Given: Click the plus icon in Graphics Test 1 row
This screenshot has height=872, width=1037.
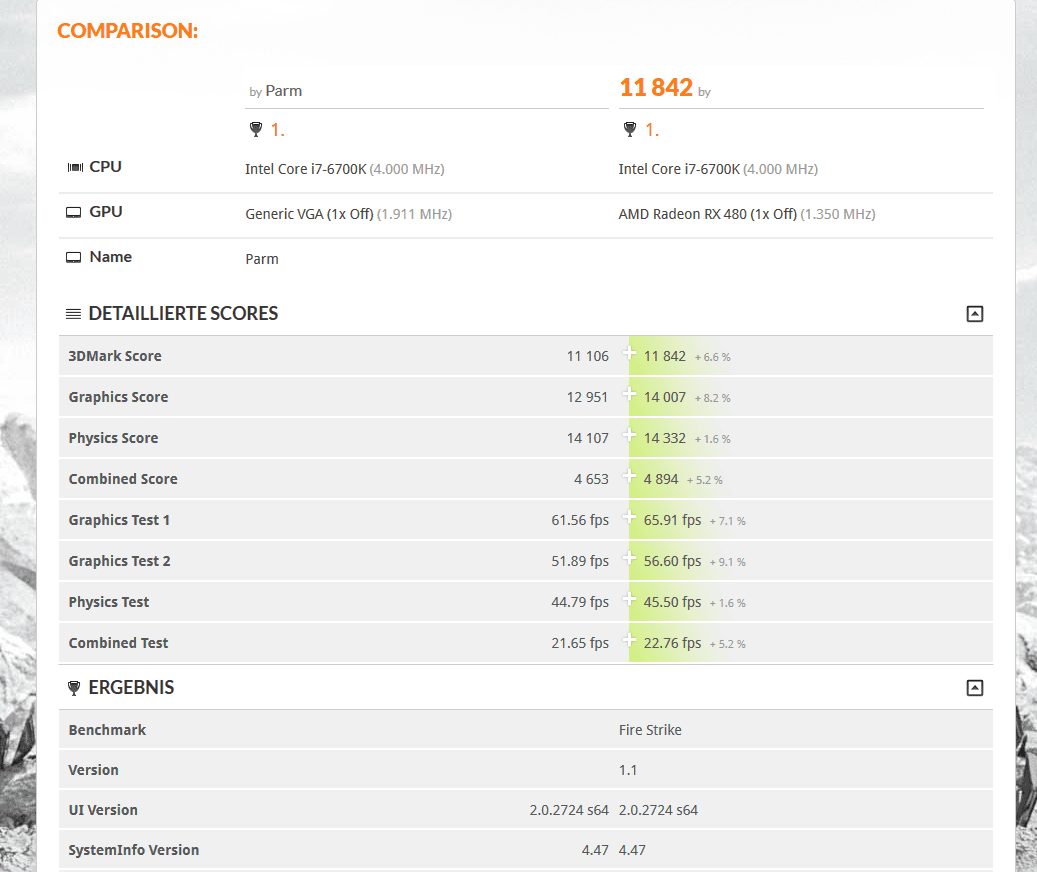Looking at the screenshot, I should [629, 518].
